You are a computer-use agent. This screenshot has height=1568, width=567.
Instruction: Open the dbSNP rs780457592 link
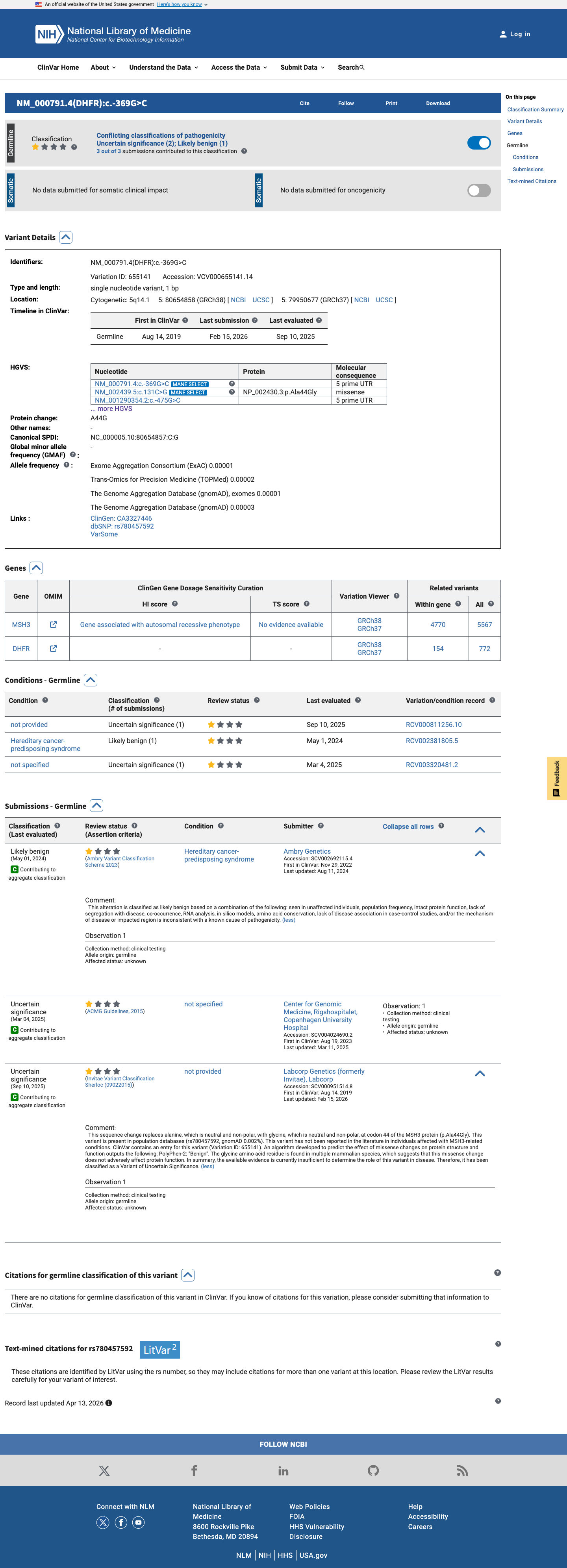pos(122,527)
